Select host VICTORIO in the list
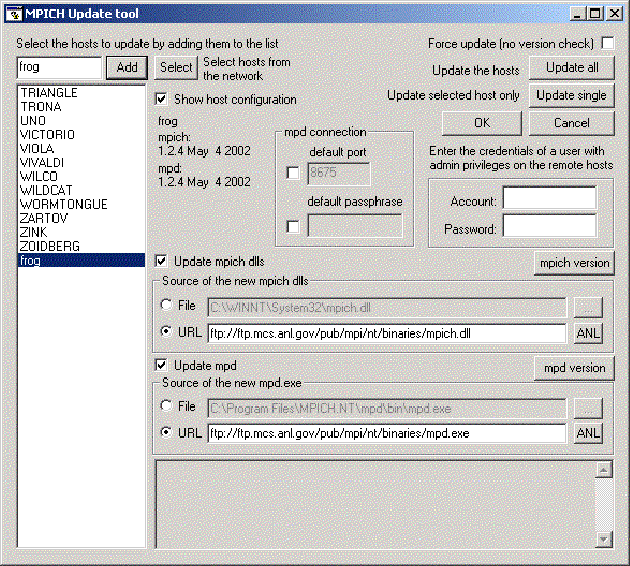Image resolution: width=630 pixels, height=566 pixels. coord(82,135)
